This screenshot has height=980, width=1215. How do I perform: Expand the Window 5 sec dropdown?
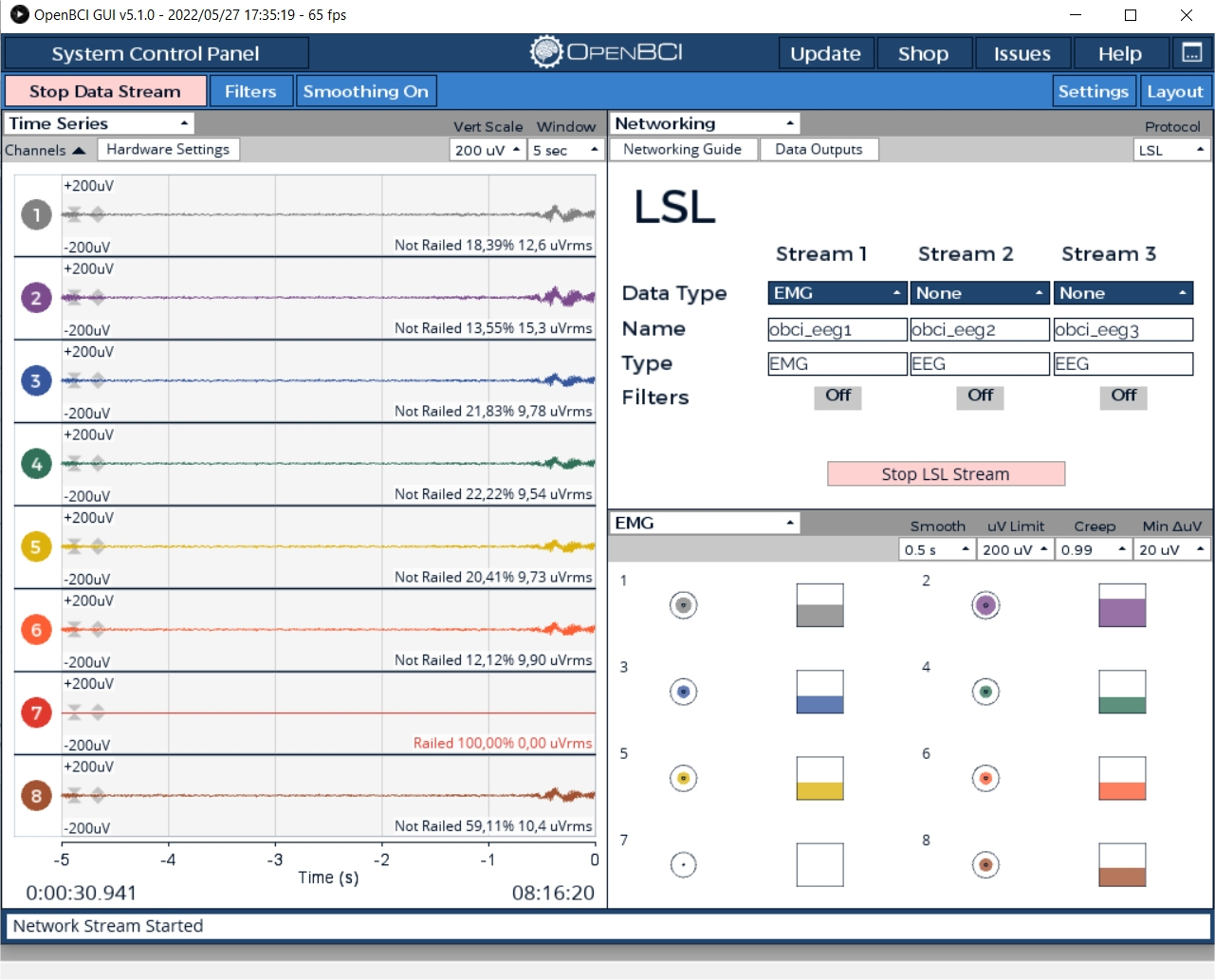tap(565, 149)
